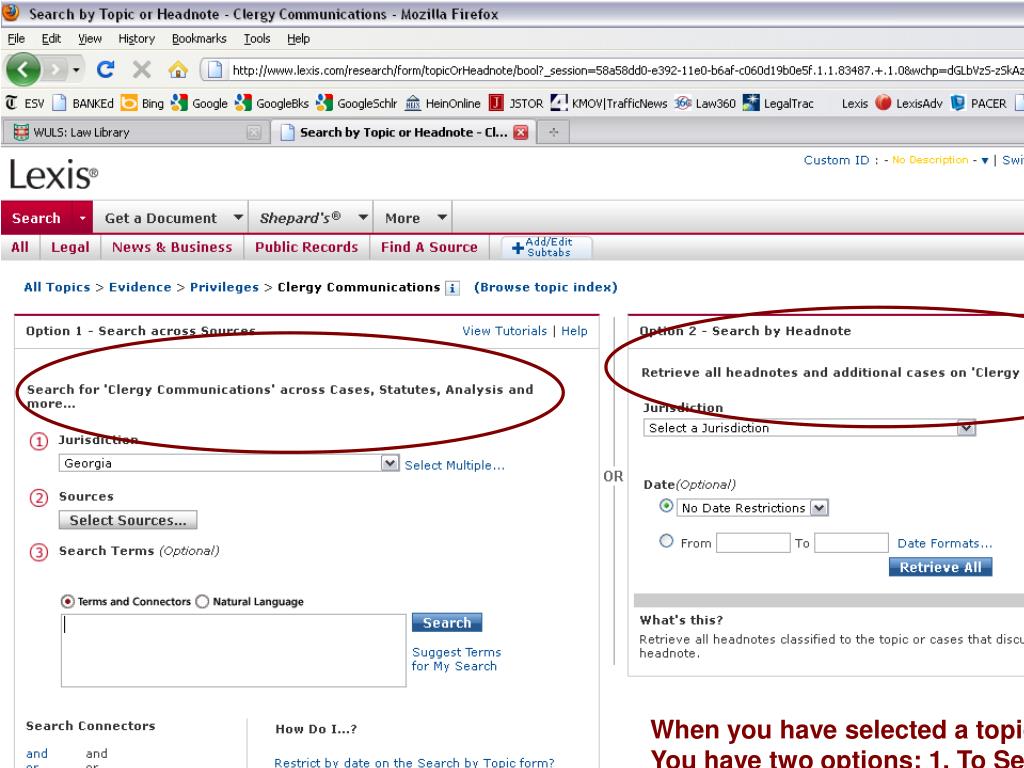1024x768 pixels.
Task: Open the PACER bookmark
Action: (978, 103)
